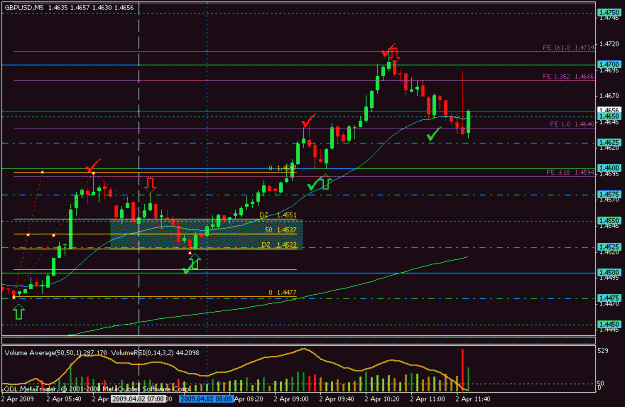Select the FE 161.8 1.4714 Fibonacci label
This screenshot has height=407, width=625.
pyautogui.click(x=568, y=47)
